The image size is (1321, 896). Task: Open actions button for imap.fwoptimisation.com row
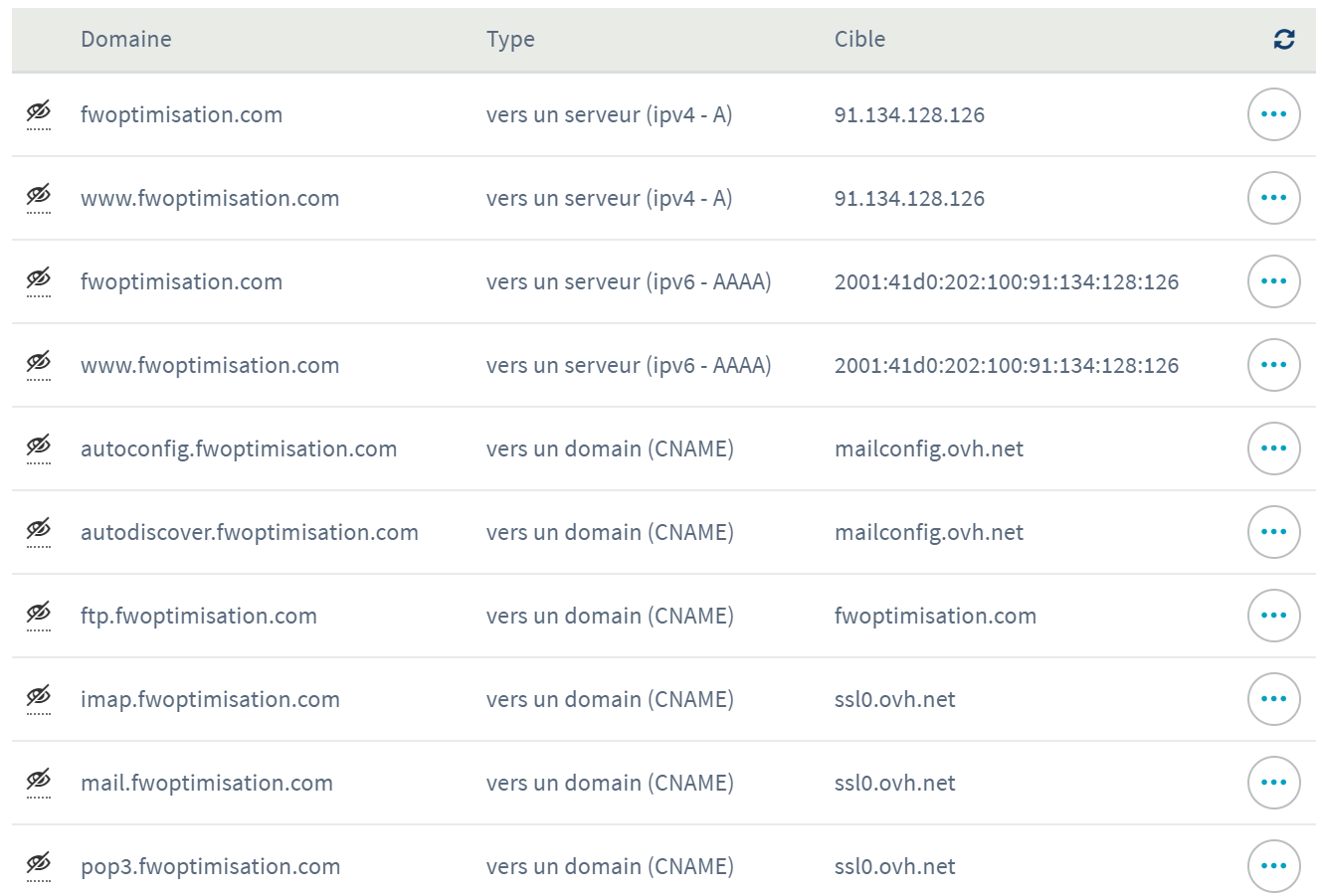[1273, 699]
